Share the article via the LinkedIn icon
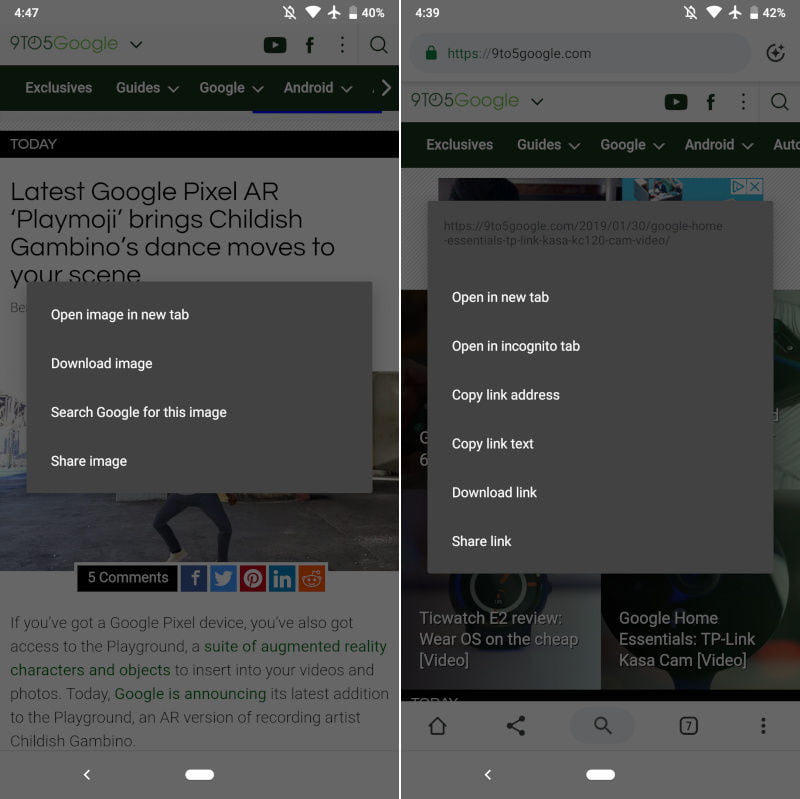This screenshot has width=800, height=799. point(282,578)
